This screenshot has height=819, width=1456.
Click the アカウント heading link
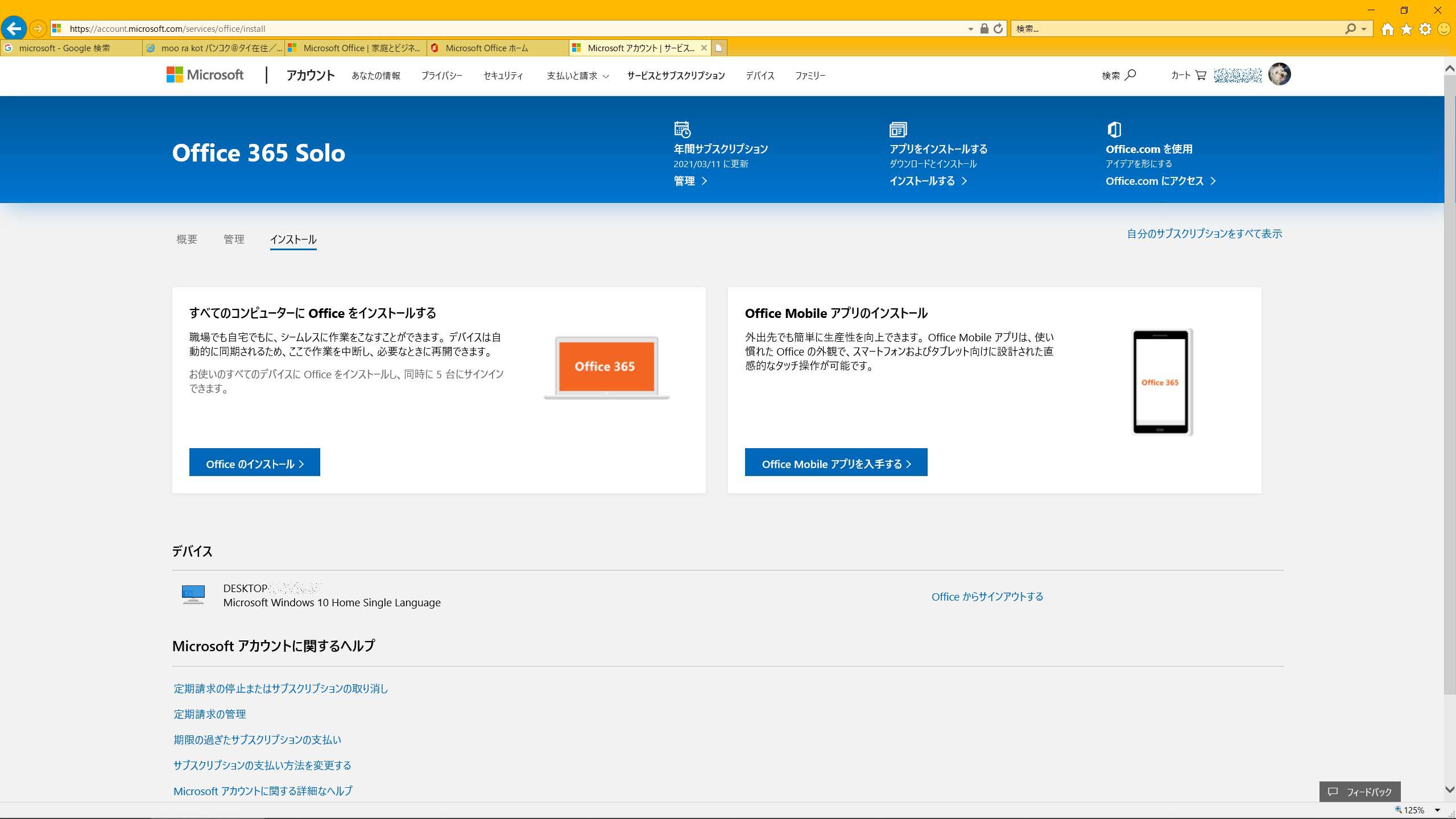pyautogui.click(x=311, y=75)
